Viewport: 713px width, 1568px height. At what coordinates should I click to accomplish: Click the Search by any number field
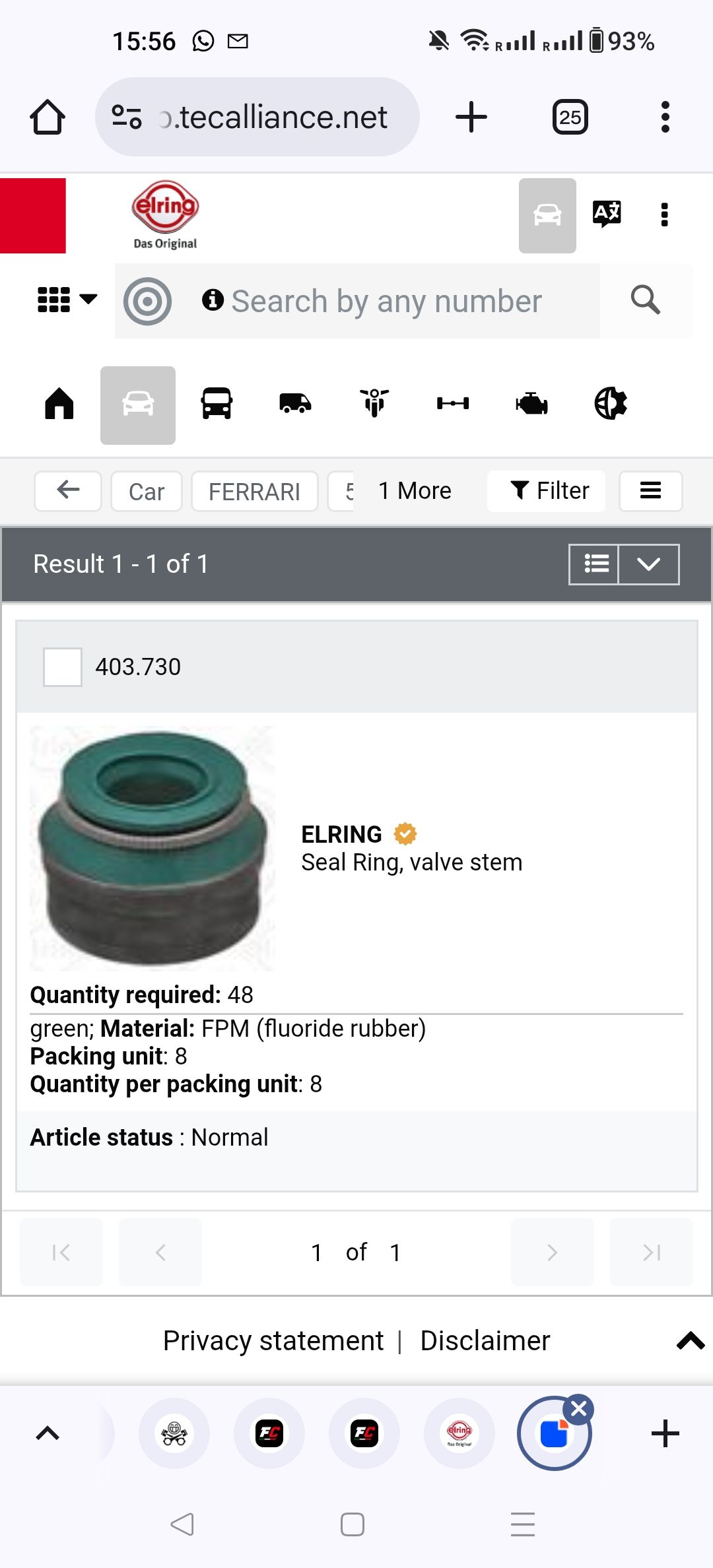[386, 302]
